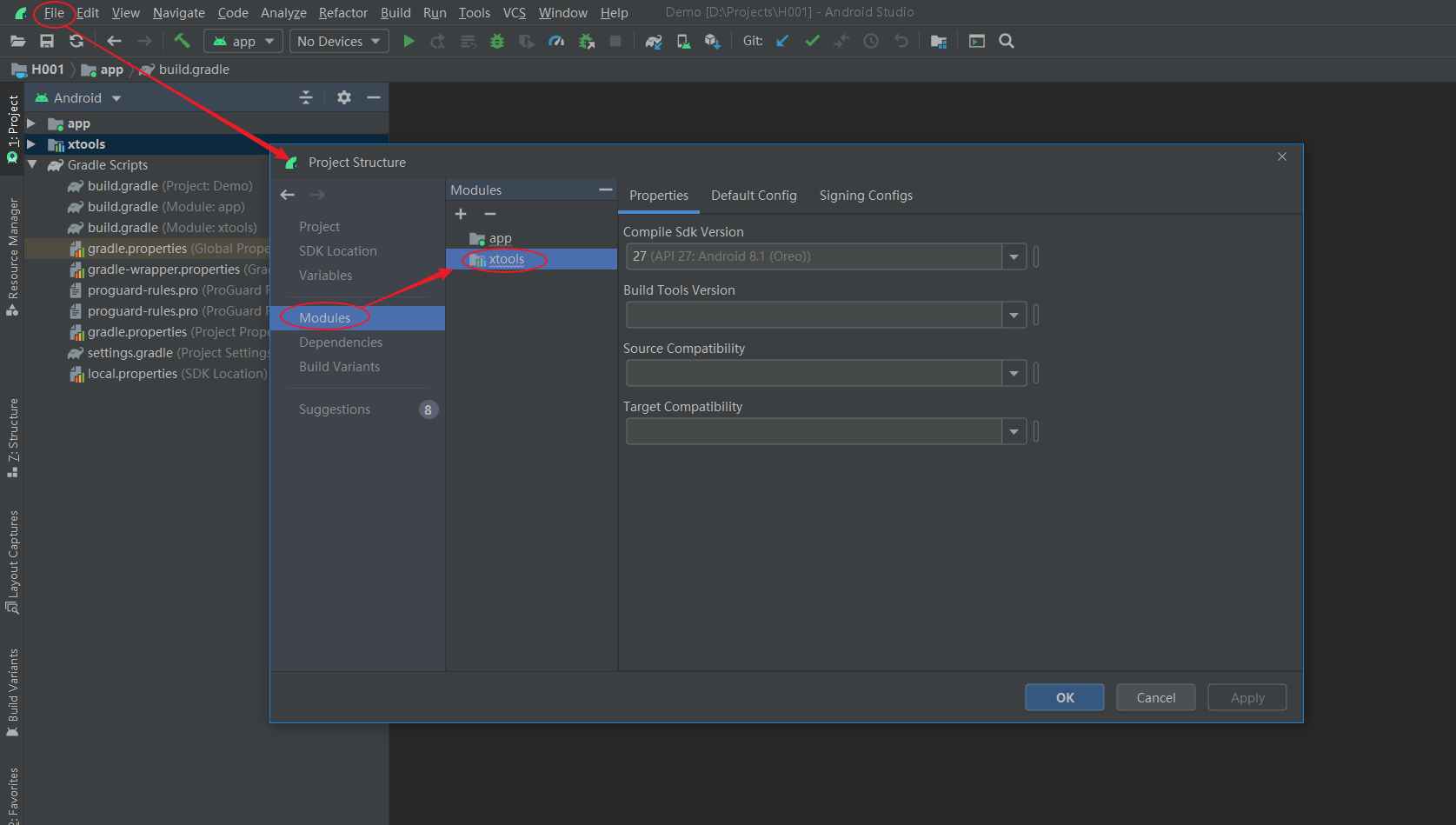The height and width of the screenshot is (825, 1456).
Task: Click the main toolbar Back arrow
Action: 114,41
